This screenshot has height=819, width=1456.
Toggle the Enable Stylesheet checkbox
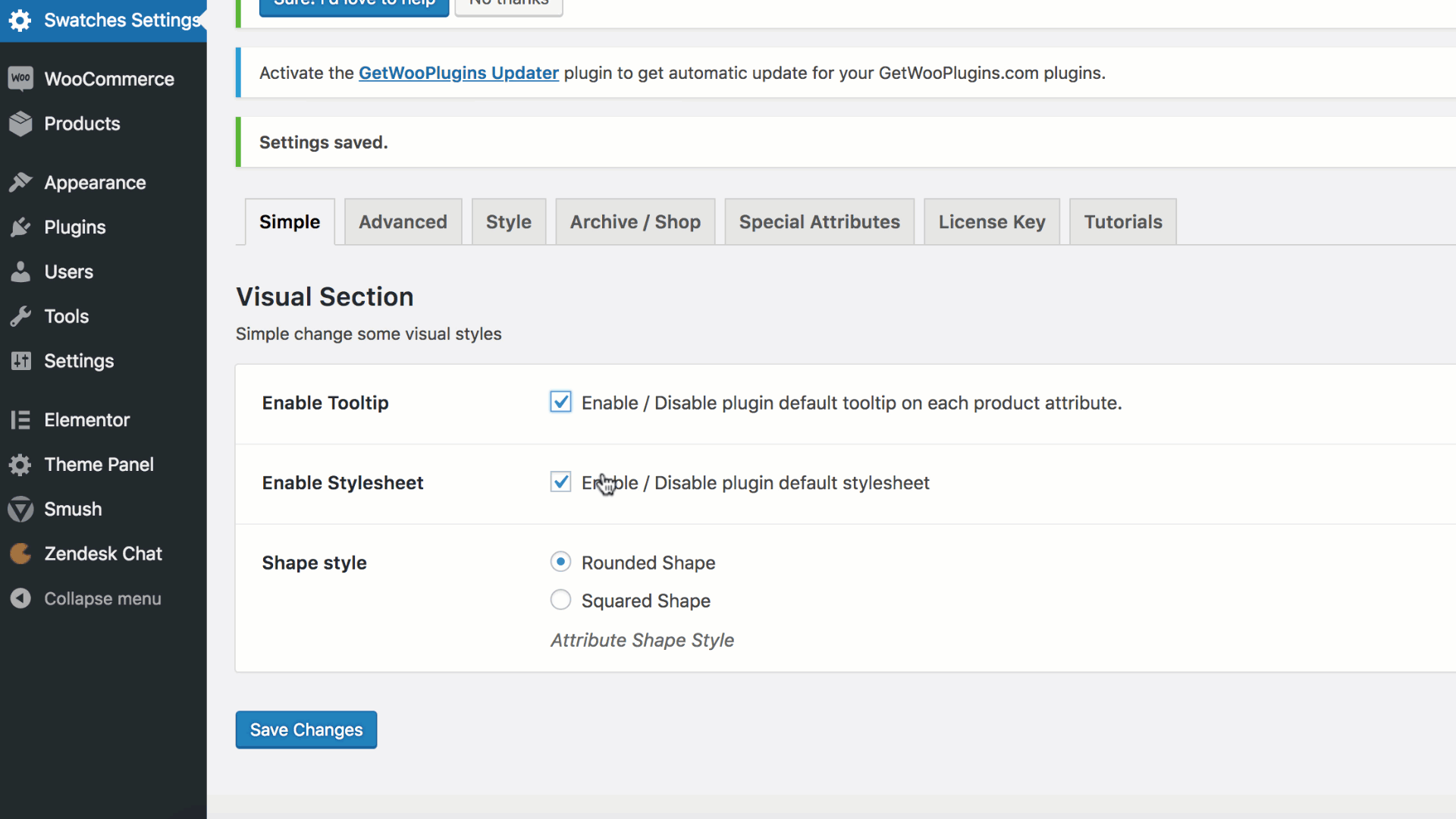560,482
